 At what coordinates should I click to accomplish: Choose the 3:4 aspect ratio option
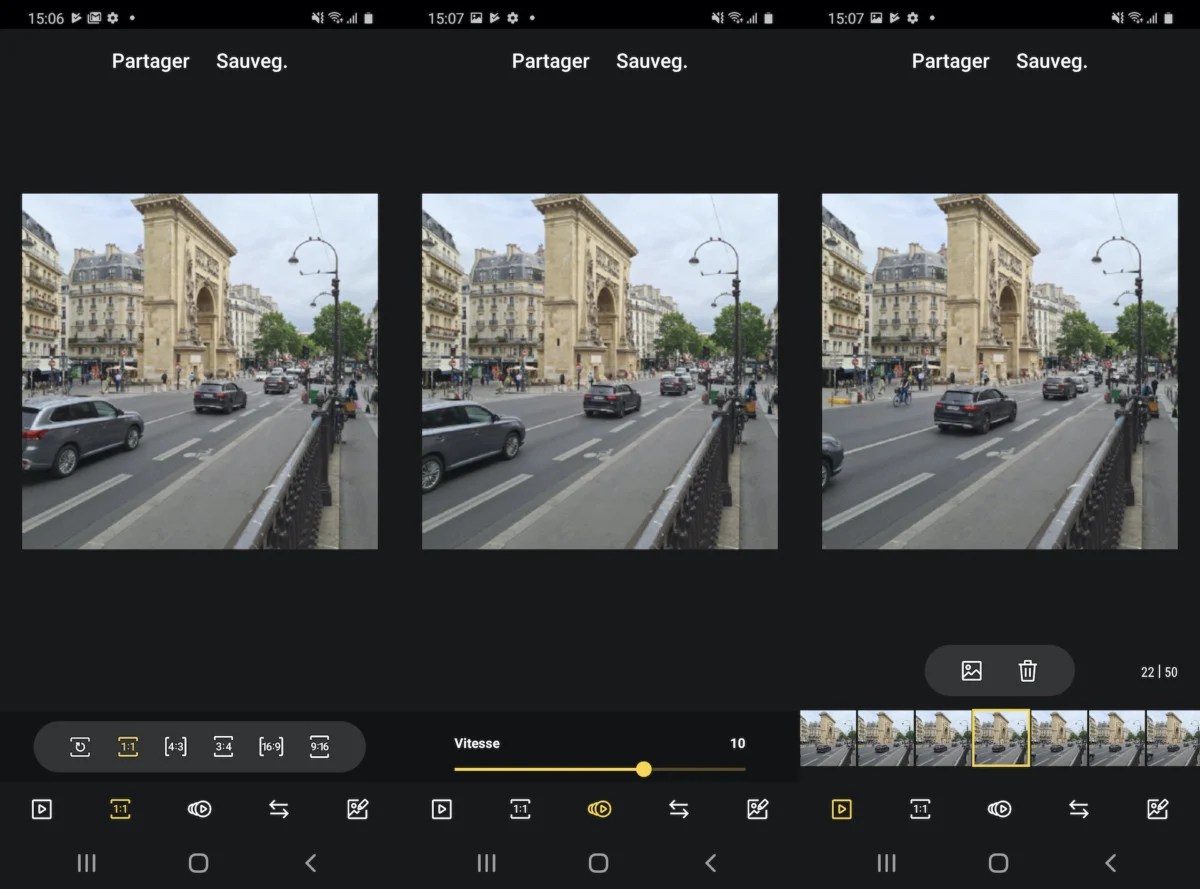(x=223, y=746)
